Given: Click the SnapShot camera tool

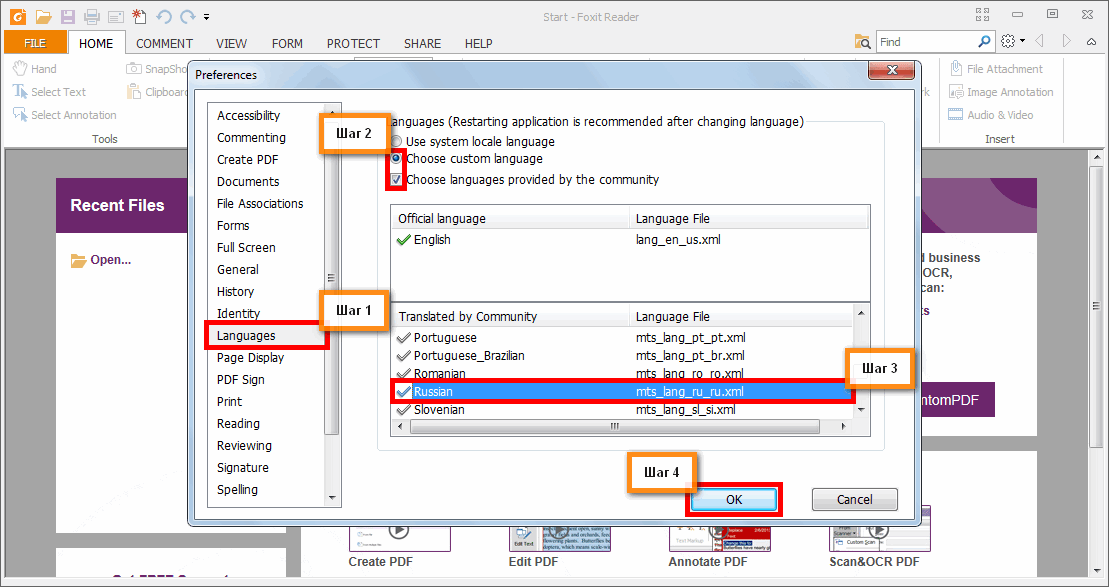Looking at the screenshot, I should point(157,69).
